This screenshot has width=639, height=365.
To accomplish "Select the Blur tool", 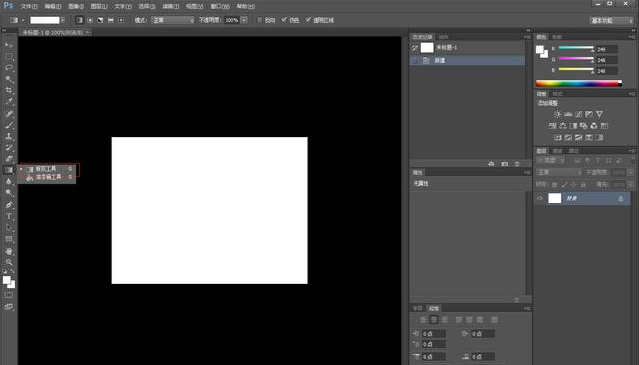I will pos(9,182).
